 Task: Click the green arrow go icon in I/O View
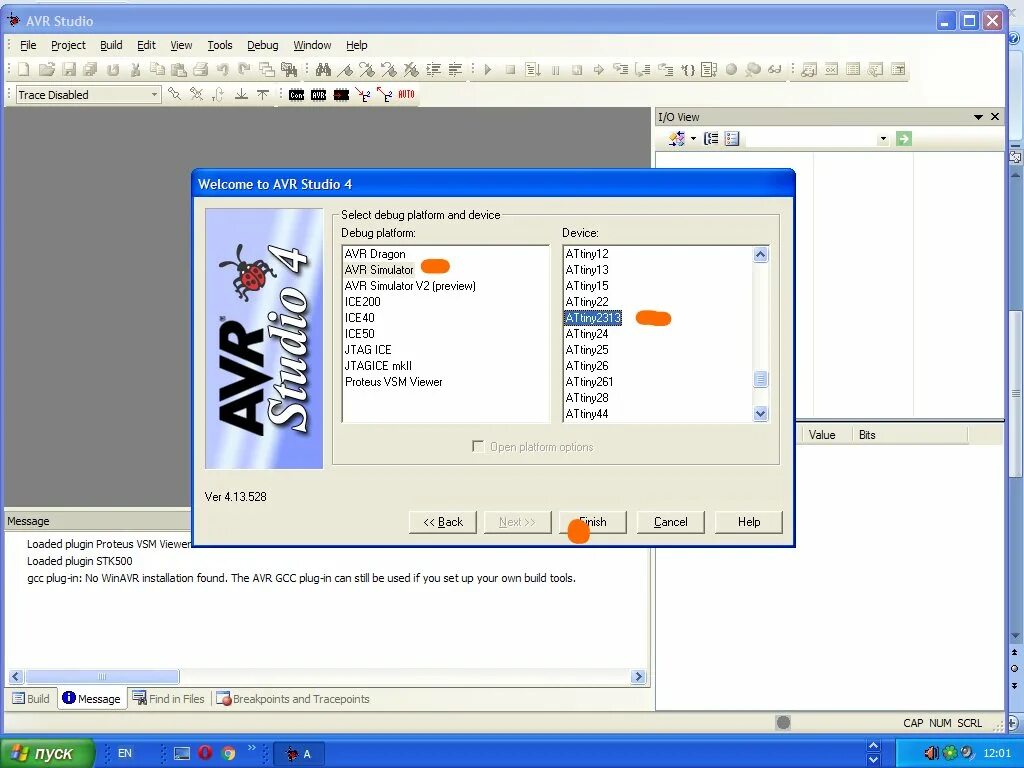[904, 138]
